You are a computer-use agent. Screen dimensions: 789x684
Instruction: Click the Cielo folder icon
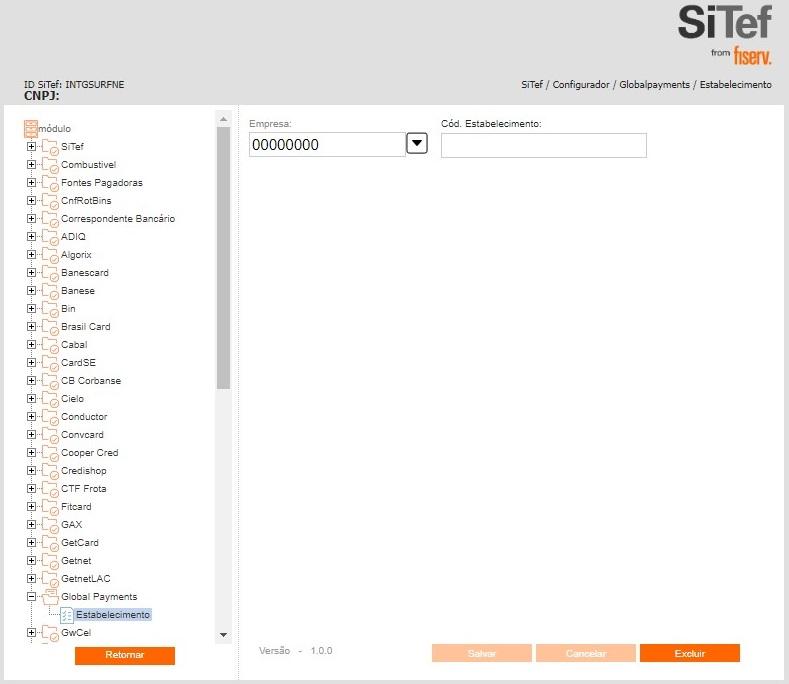(50, 399)
